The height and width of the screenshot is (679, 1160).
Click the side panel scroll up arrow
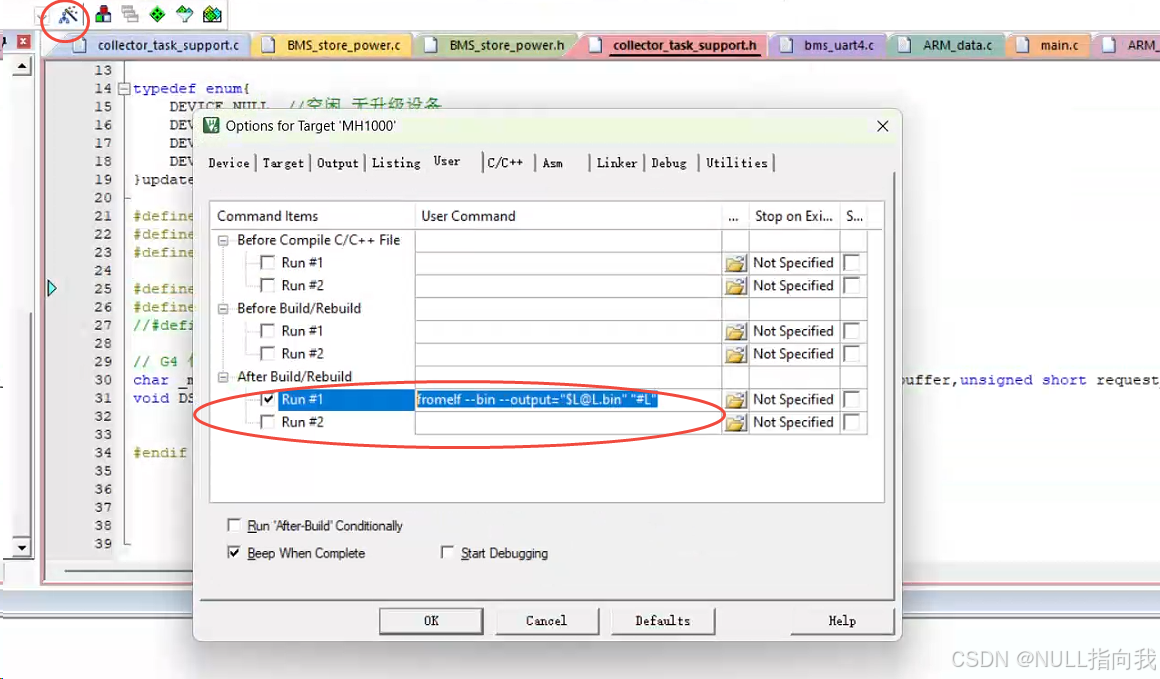click(22, 67)
